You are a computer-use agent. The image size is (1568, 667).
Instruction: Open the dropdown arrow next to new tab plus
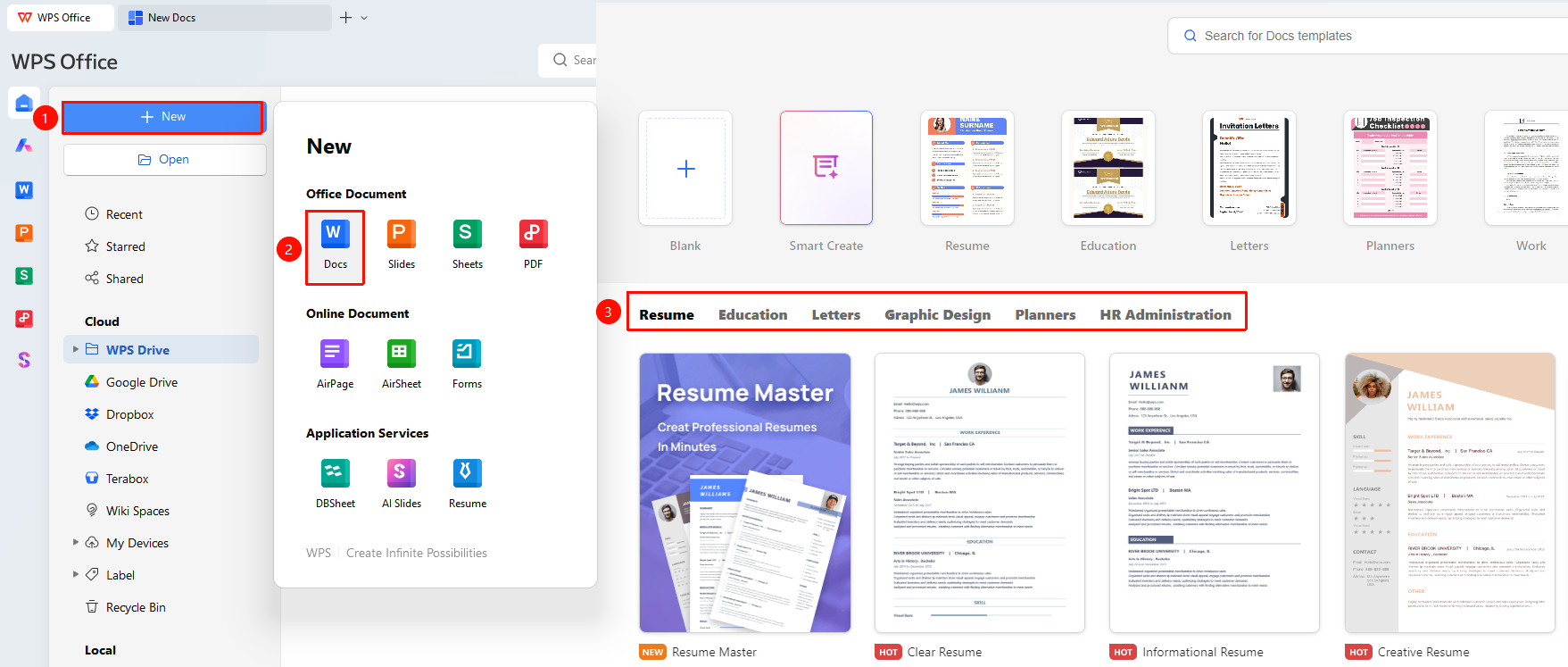pyautogui.click(x=364, y=18)
